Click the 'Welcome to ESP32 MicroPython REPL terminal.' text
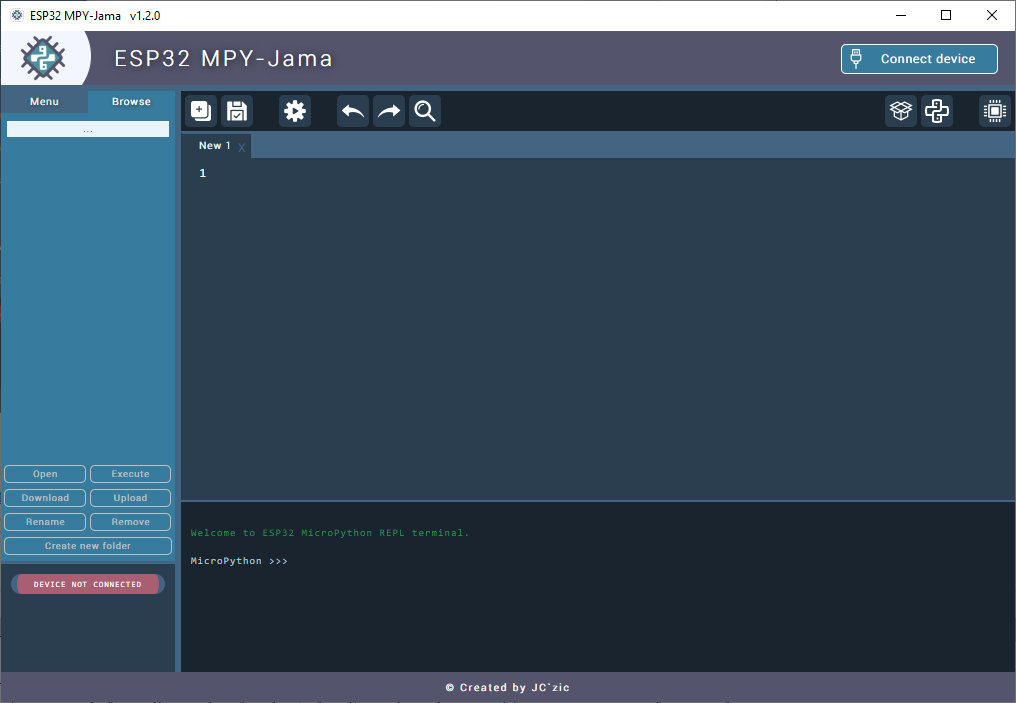 coord(330,533)
